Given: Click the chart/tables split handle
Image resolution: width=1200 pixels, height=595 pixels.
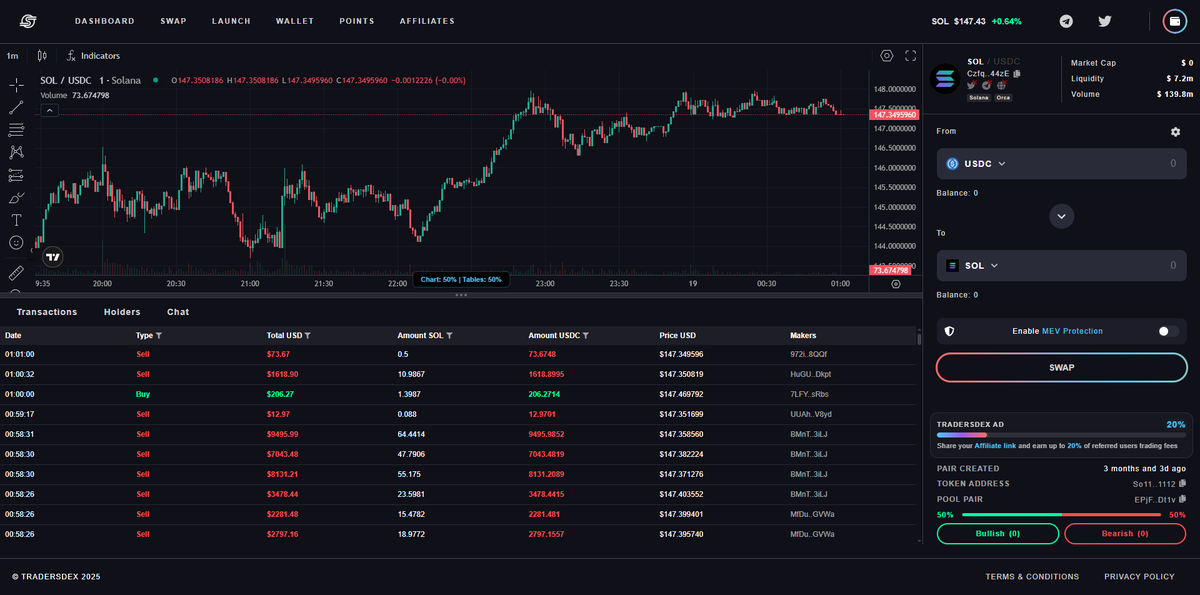Looking at the screenshot, I should click(461, 295).
